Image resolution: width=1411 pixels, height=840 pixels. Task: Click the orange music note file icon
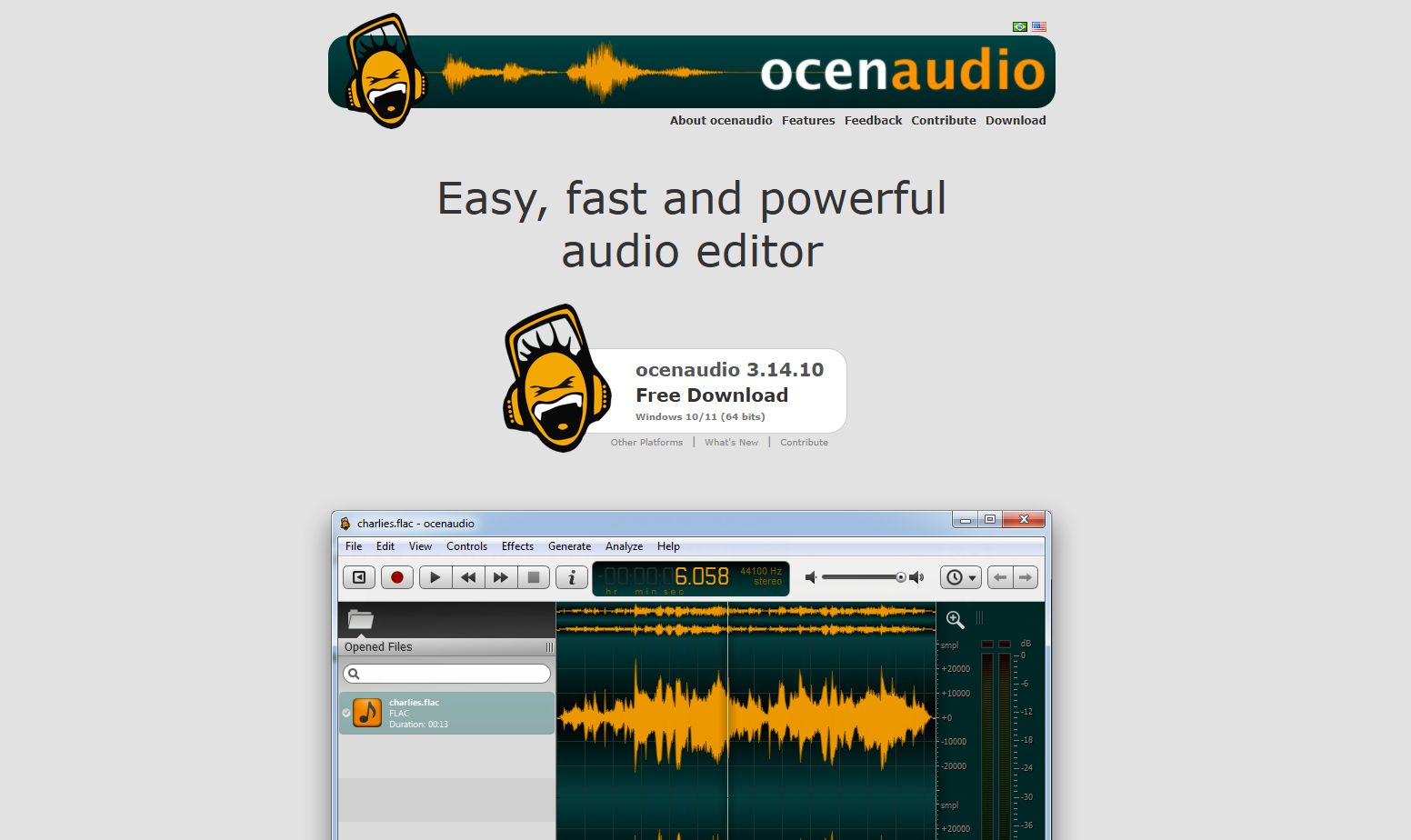pos(367,713)
